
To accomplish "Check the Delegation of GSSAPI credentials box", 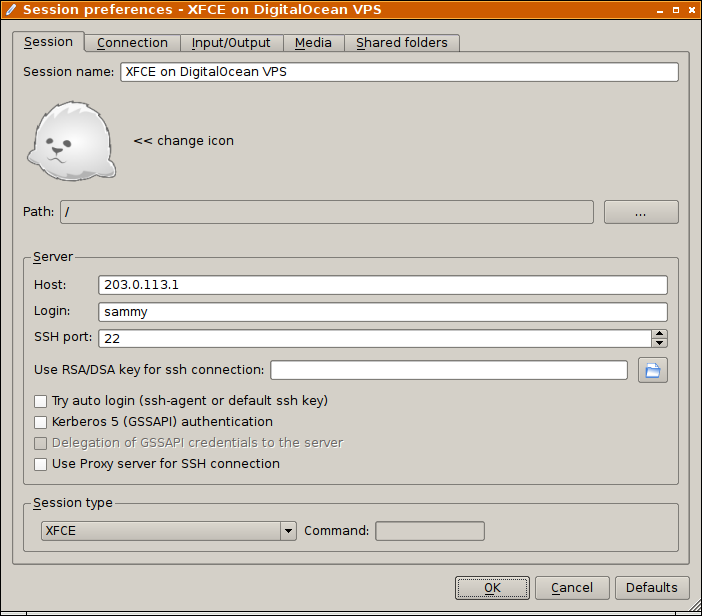I will [40, 443].
